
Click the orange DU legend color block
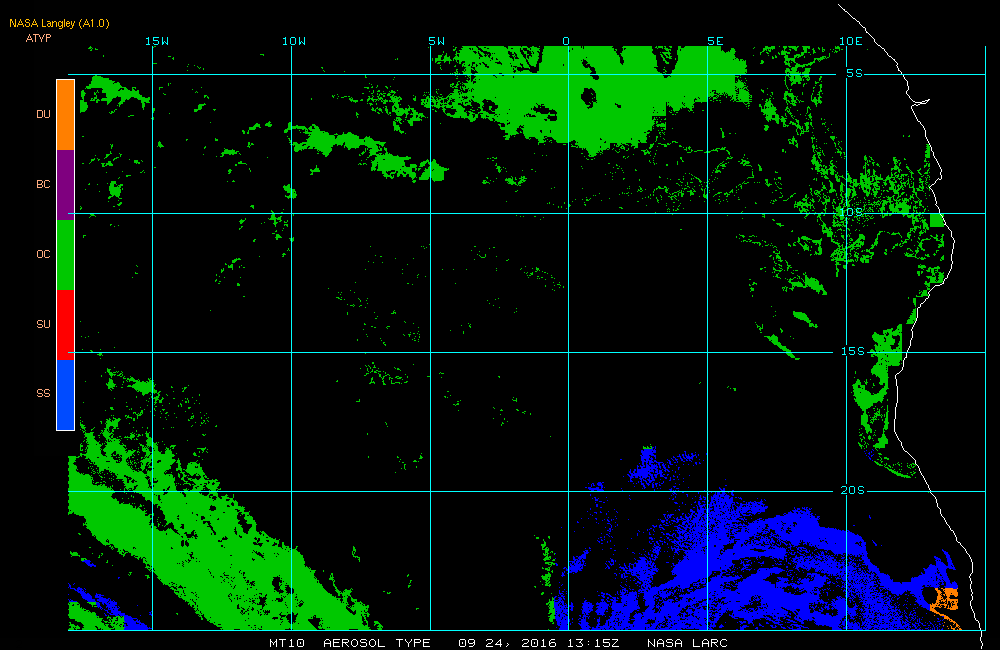point(66,115)
